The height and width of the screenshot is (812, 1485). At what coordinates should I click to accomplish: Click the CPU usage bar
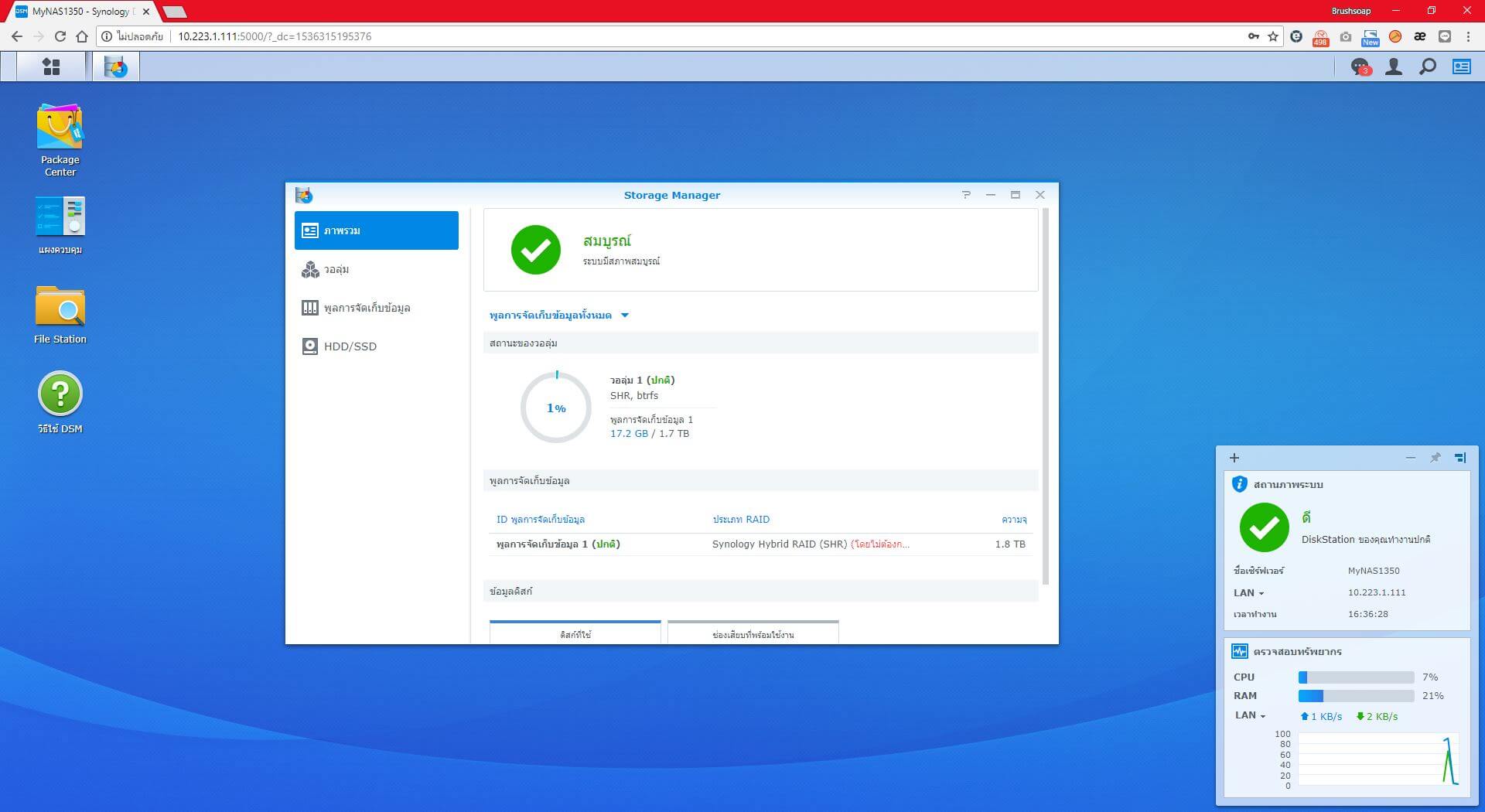[1356, 677]
